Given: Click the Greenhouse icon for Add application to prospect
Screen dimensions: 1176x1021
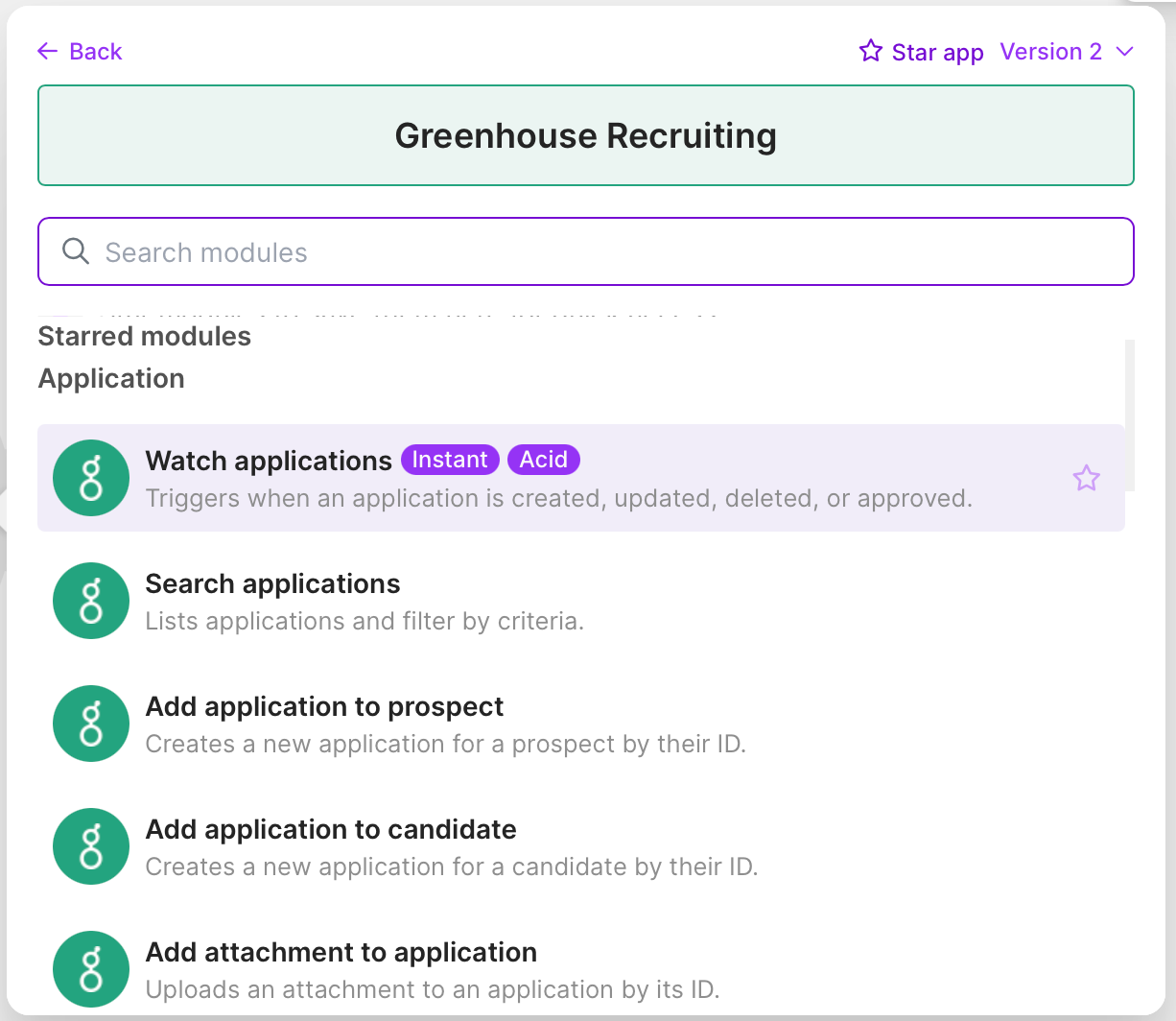Looking at the screenshot, I should tap(91, 724).
